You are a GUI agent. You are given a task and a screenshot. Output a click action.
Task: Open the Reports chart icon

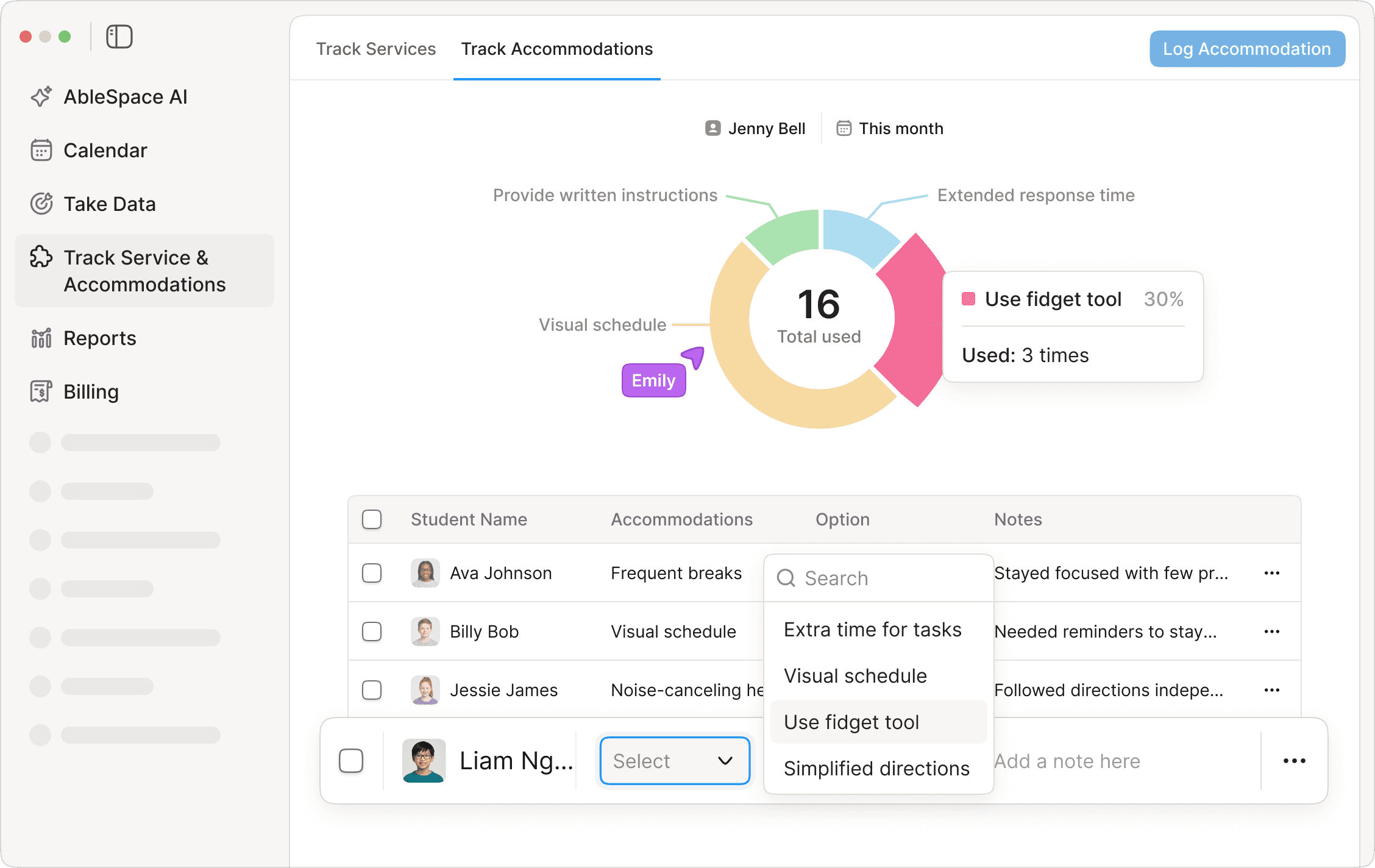41,338
